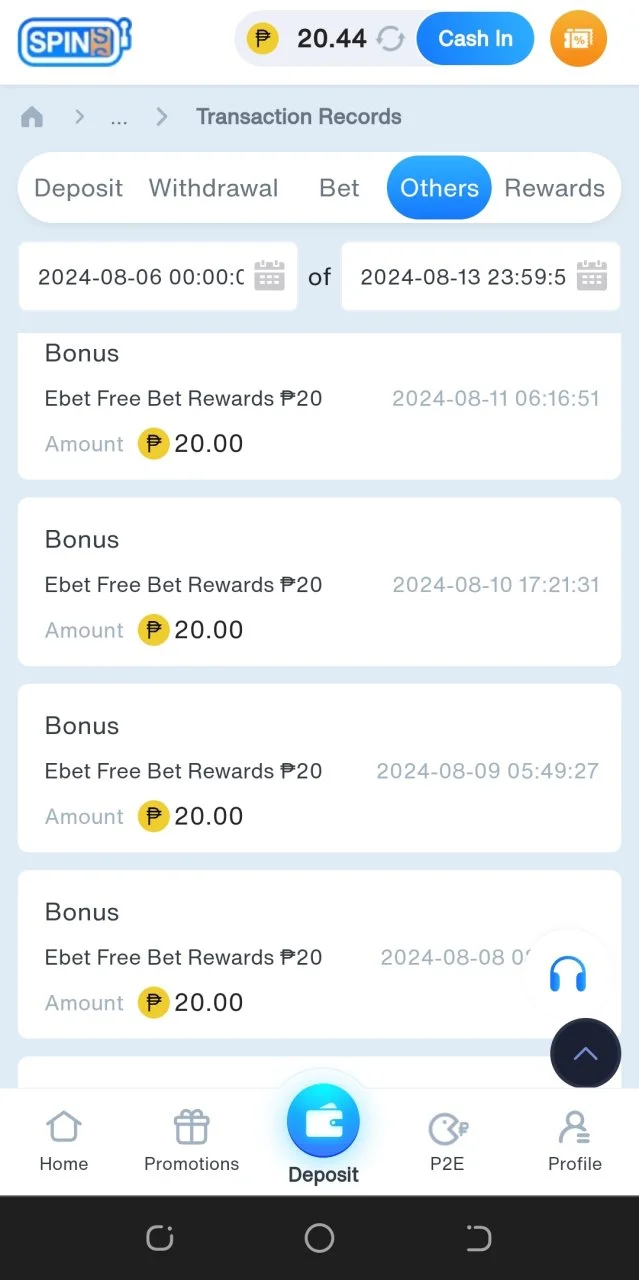This screenshot has height=1280, width=639.
Task: Tap the central Deposit wallet button
Action: pos(323,1122)
